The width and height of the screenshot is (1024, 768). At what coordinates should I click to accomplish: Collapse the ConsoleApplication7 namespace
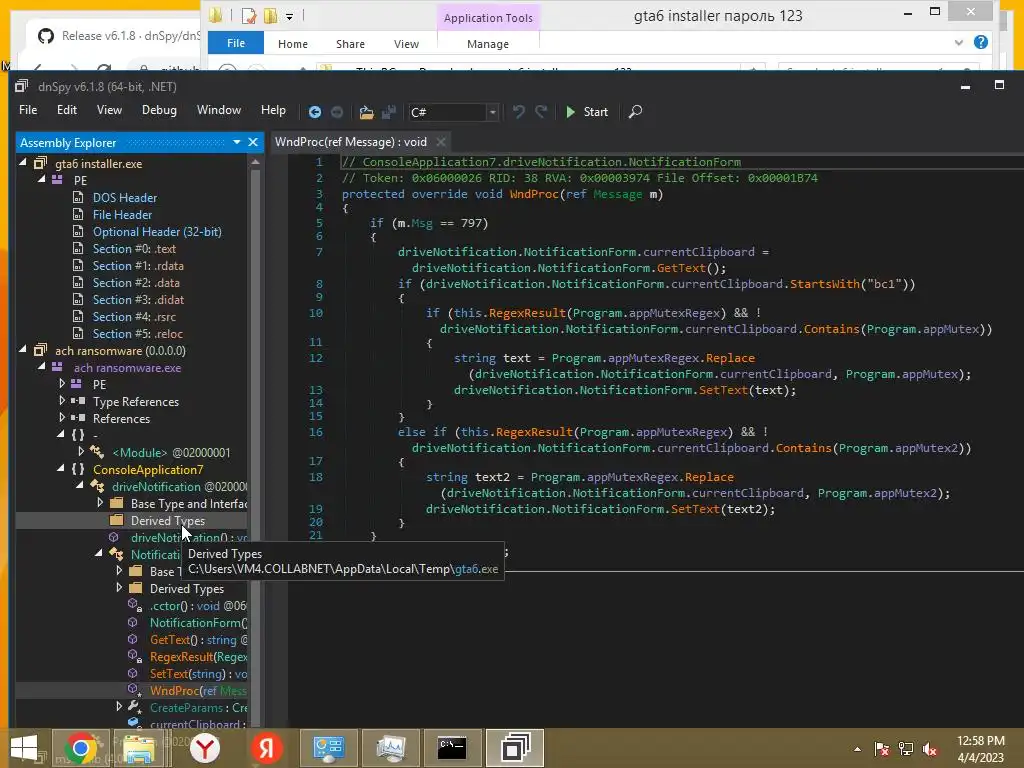pyautogui.click(x=61, y=468)
